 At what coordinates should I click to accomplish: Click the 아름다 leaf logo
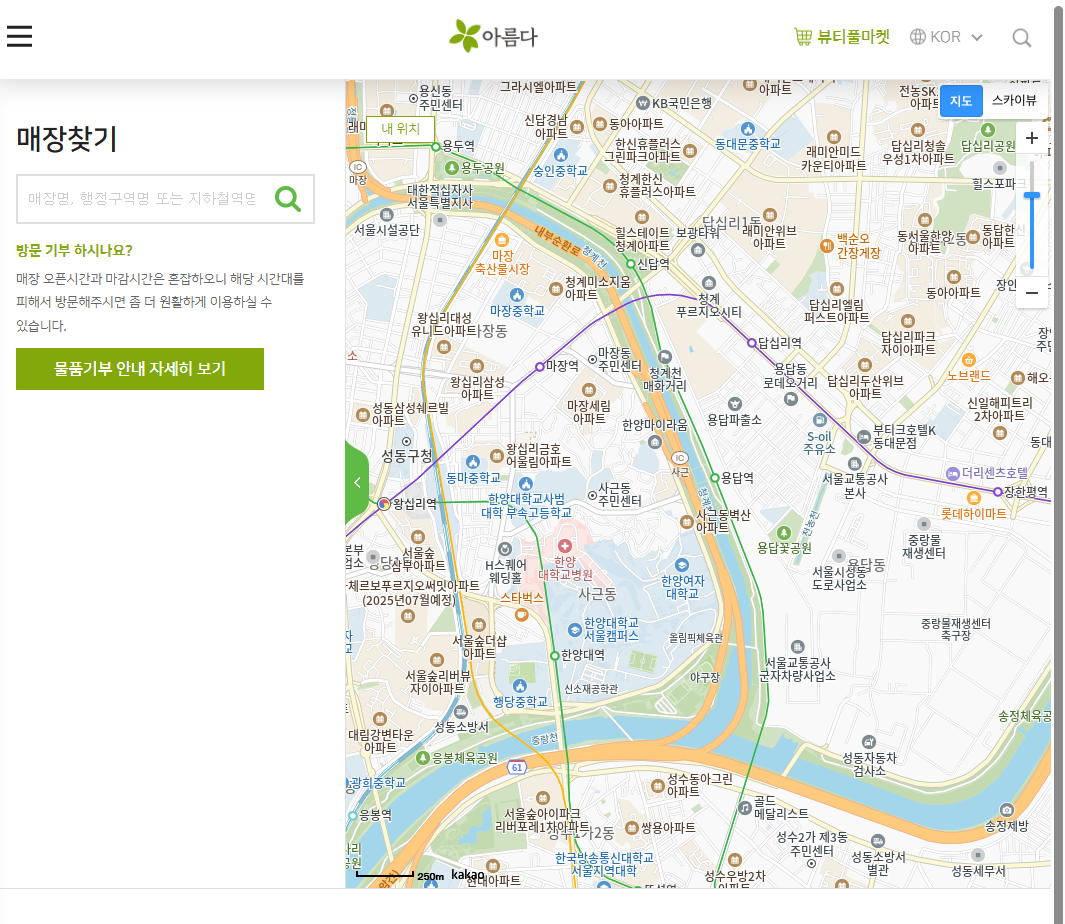(x=466, y=34)
